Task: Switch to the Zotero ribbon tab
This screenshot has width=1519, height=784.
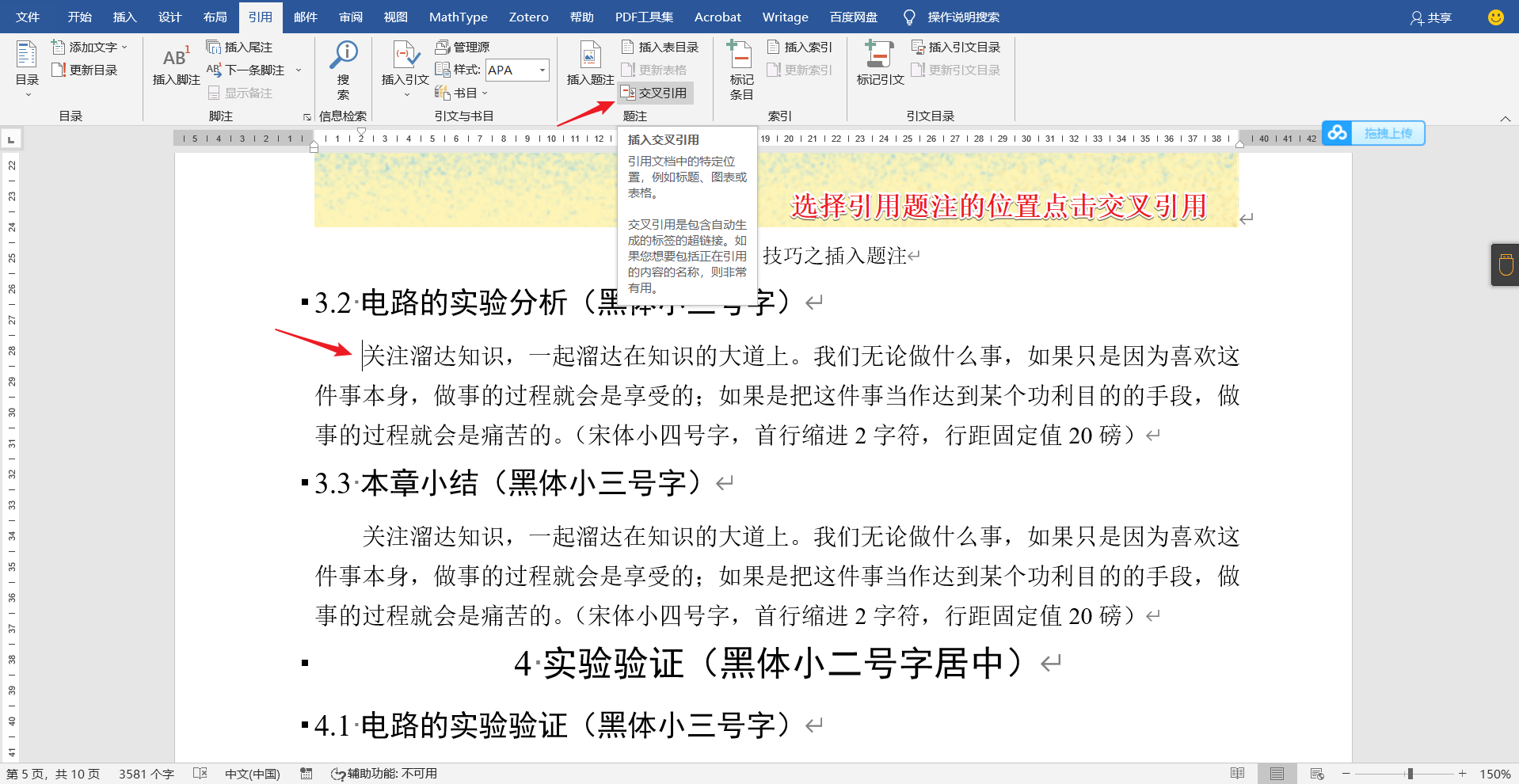Action: point(527,17)
